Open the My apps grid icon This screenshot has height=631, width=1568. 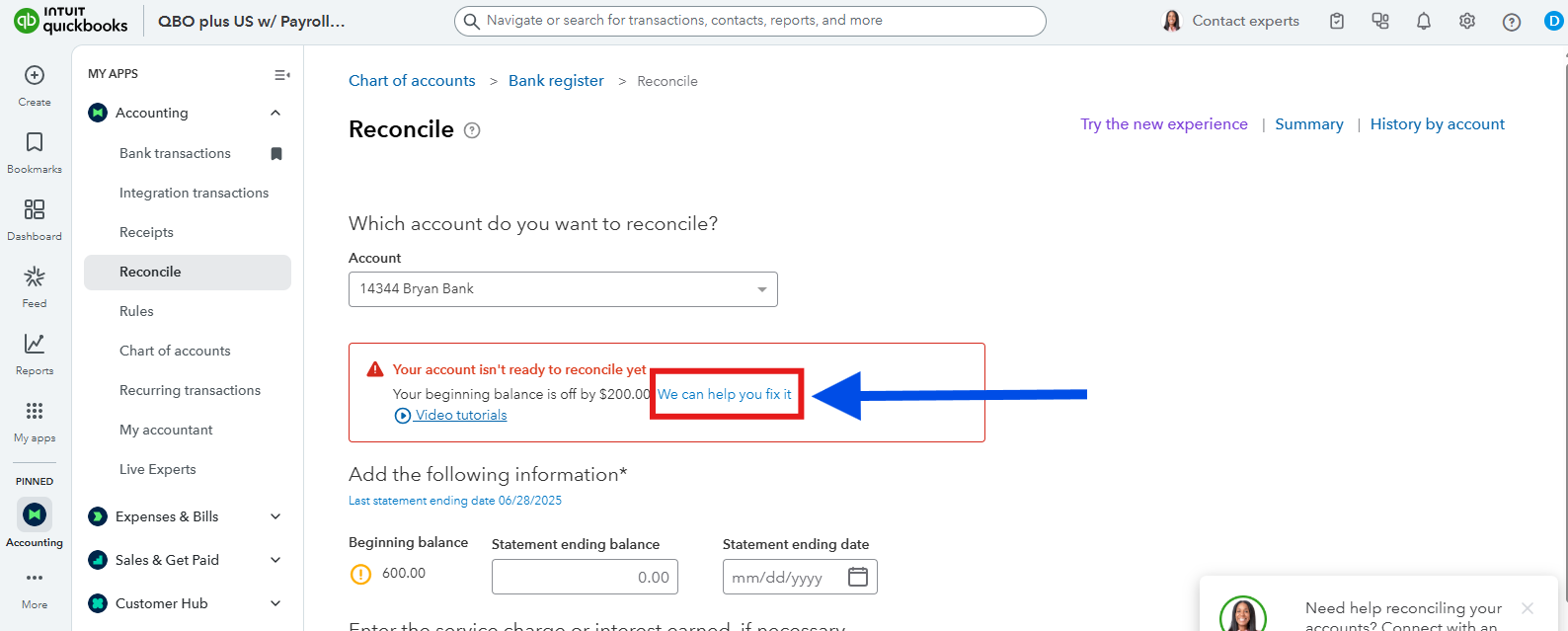(x=35, y=412)
